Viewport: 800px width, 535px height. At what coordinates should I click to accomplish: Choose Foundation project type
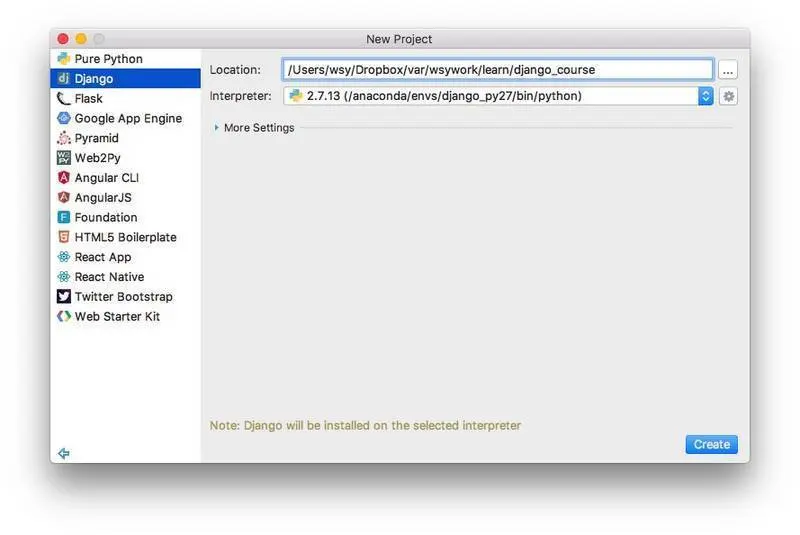tap(126, 217)
